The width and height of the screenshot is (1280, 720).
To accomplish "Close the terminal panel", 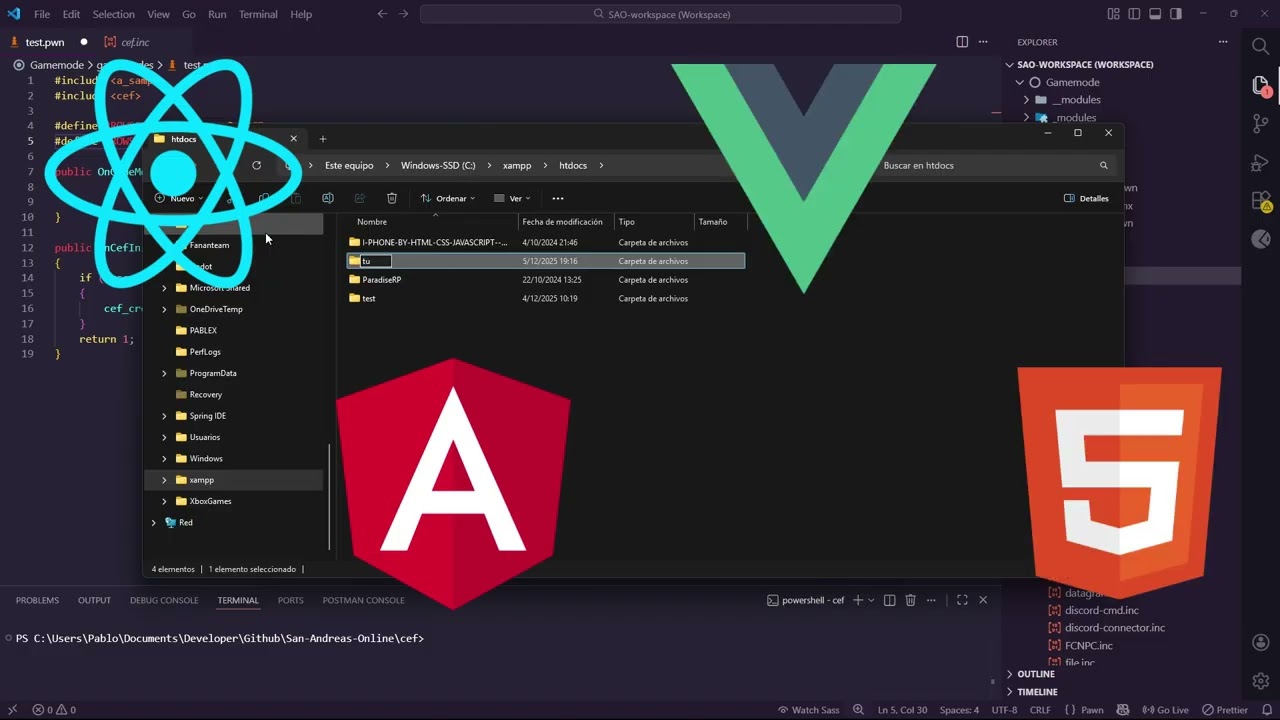I will click(x=983, y=600).
